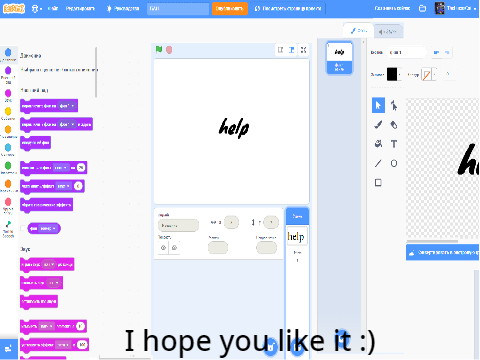Click the sprite x position field

click(x=231, y=222)
